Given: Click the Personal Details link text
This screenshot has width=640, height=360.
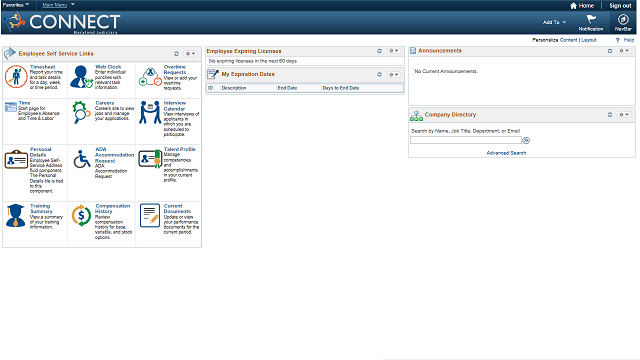Looking at the screenshot, I should tap(40, 152).
